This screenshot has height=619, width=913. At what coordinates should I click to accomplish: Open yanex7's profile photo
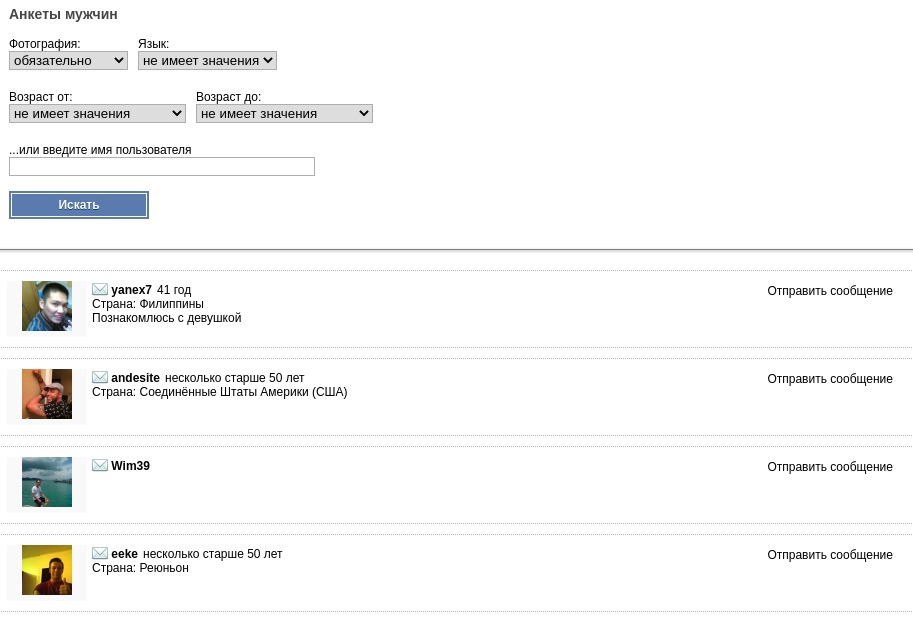47,306
